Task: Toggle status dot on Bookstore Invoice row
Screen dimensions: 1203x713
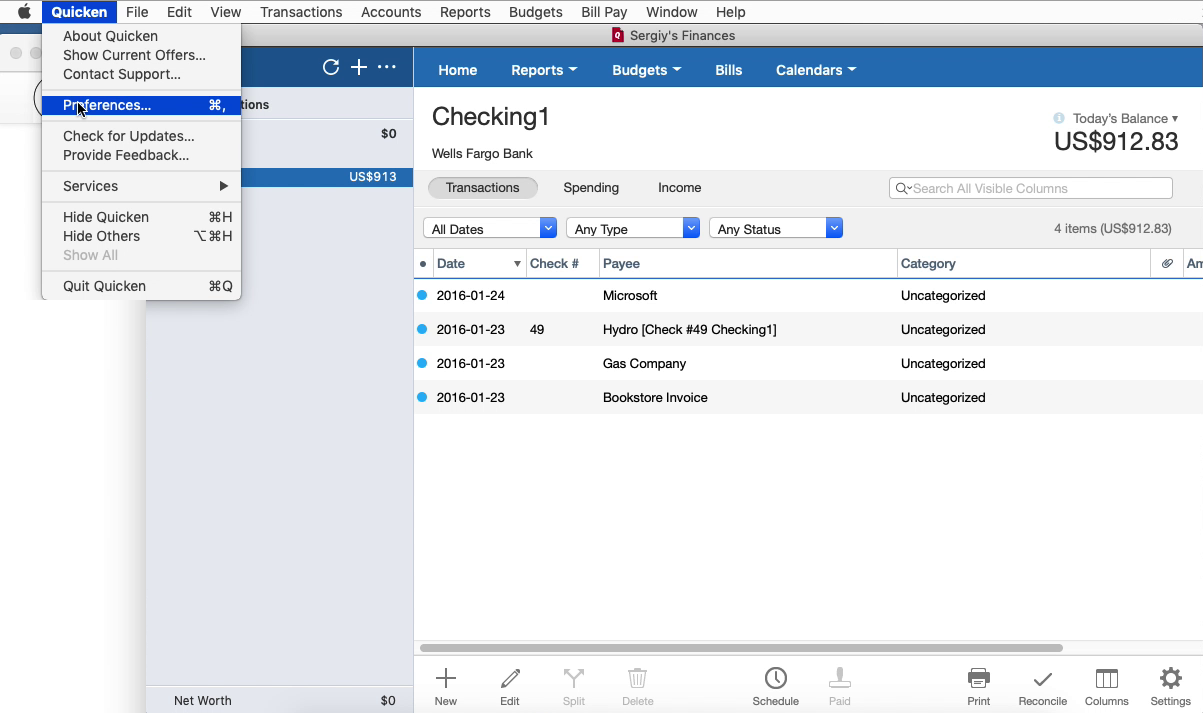Action: click(422, 397)
